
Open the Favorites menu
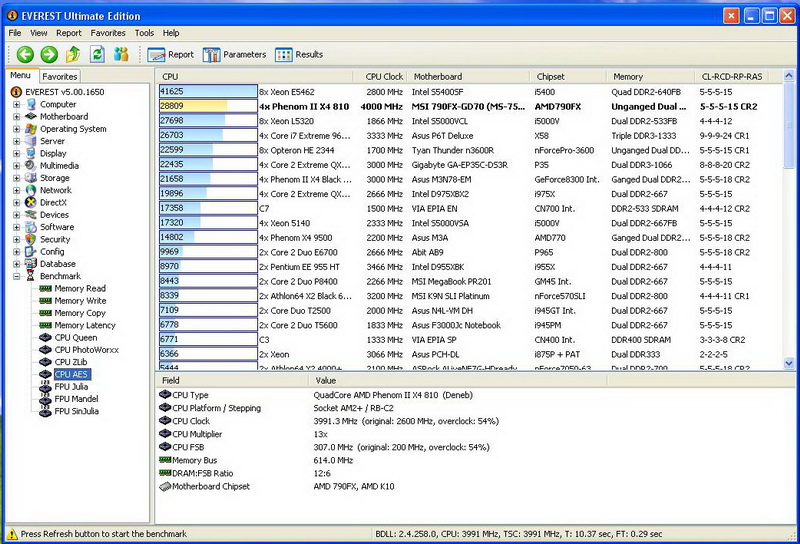(x=108, y=33)
